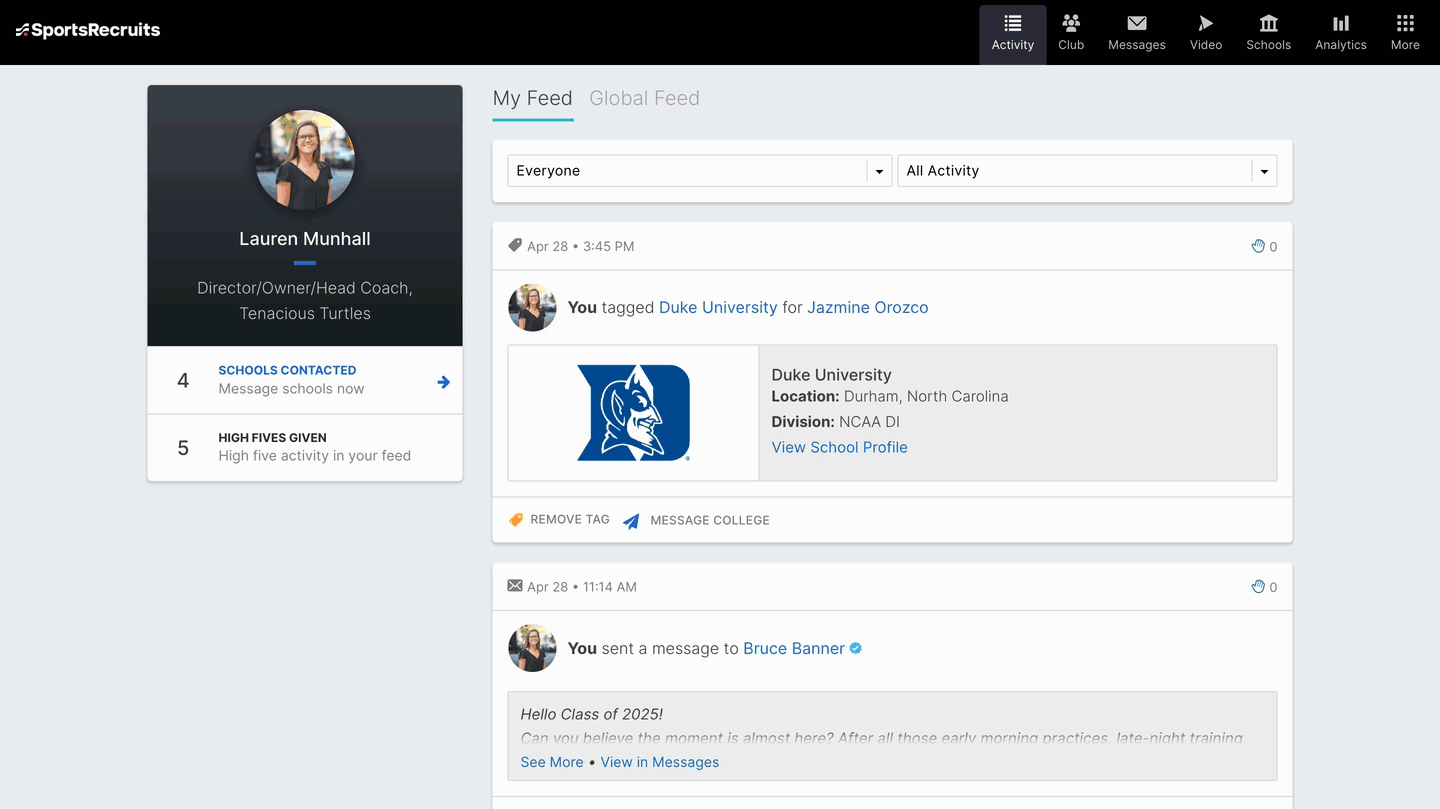Screen dimensions: 1440x809
Task: Open the Video nav tab
Action: tap(1206, 33)
